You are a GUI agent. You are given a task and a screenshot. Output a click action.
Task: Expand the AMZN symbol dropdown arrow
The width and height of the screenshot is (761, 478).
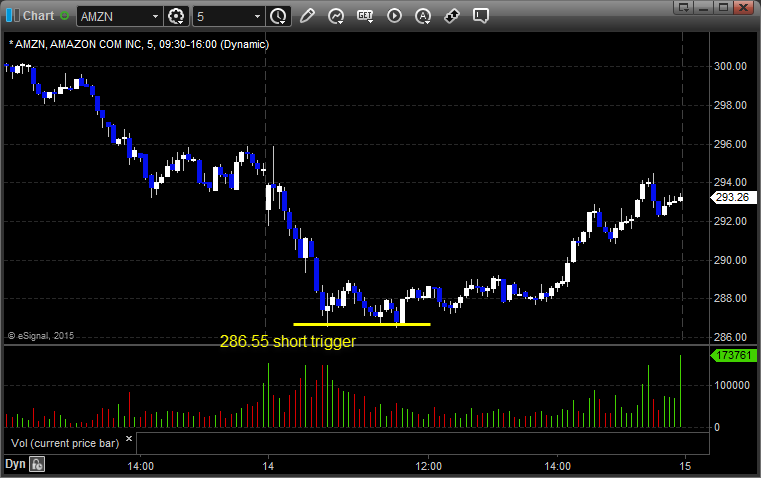coord(155,16)
